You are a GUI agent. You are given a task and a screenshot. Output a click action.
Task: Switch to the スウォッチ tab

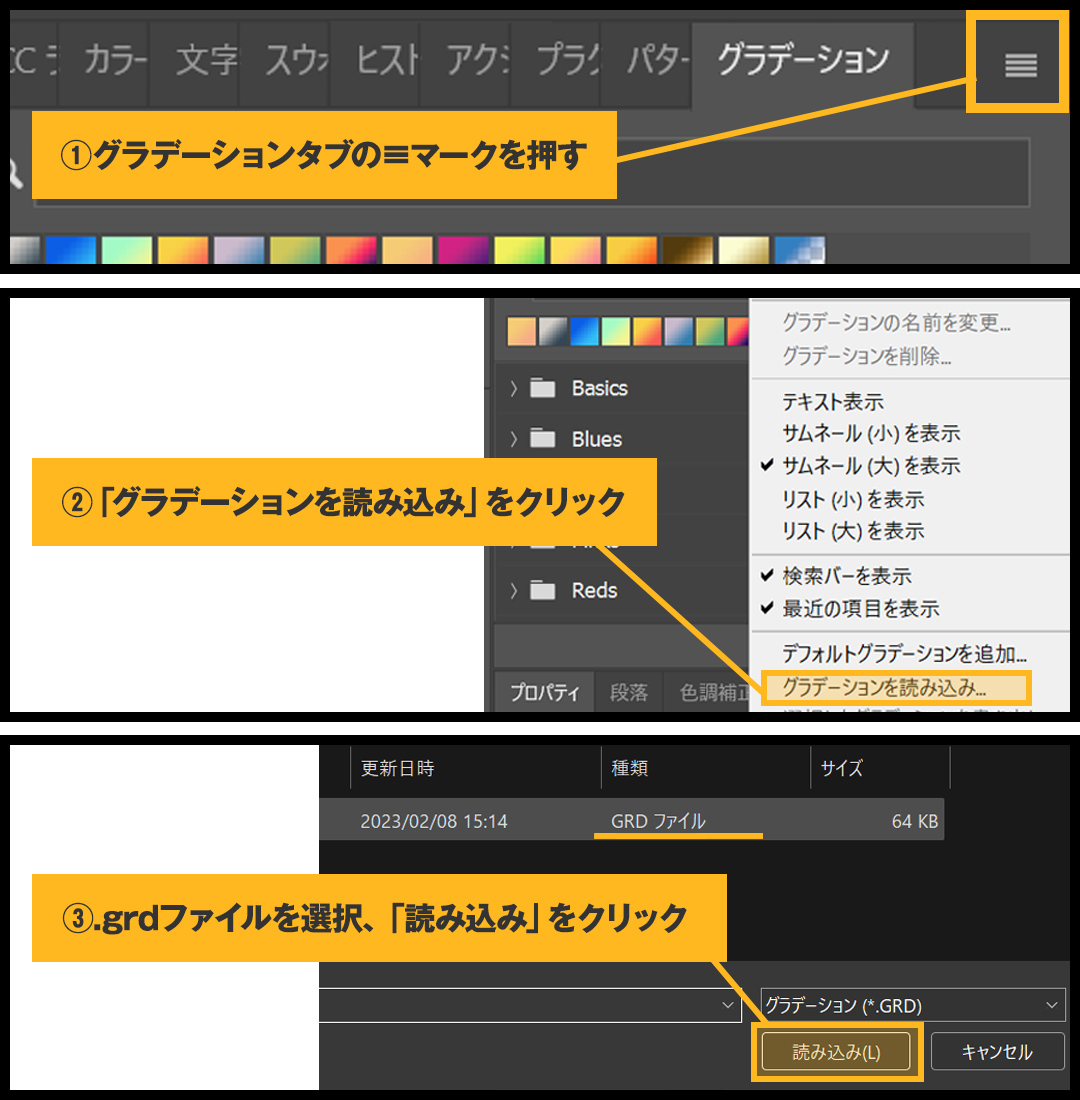(295, 62)
